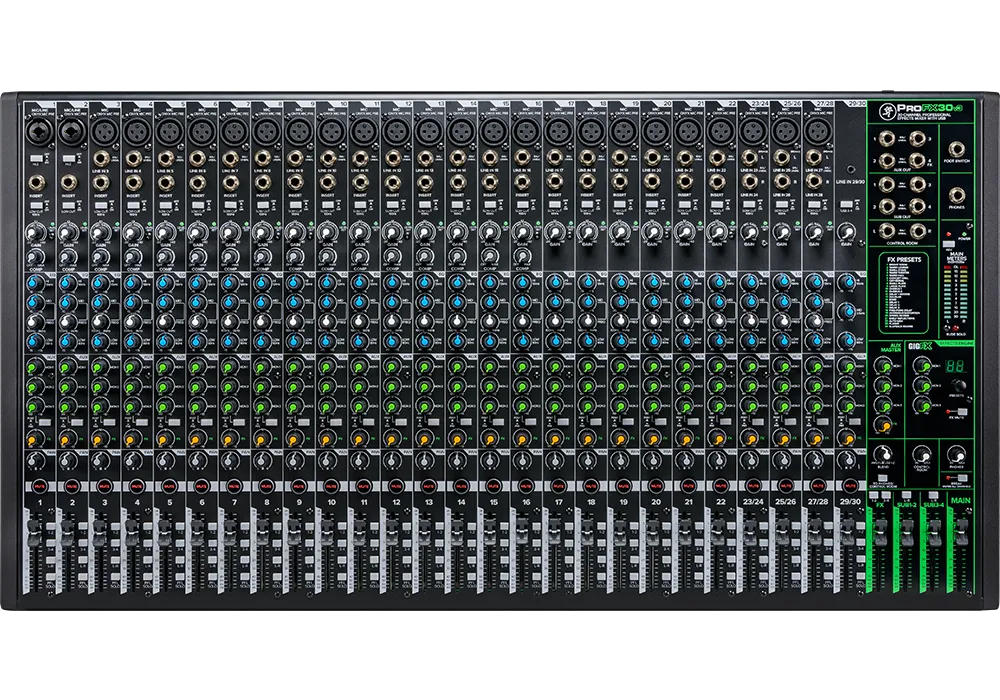Click the PHONES level knob
1000x700 pixels.
(955, 455)
